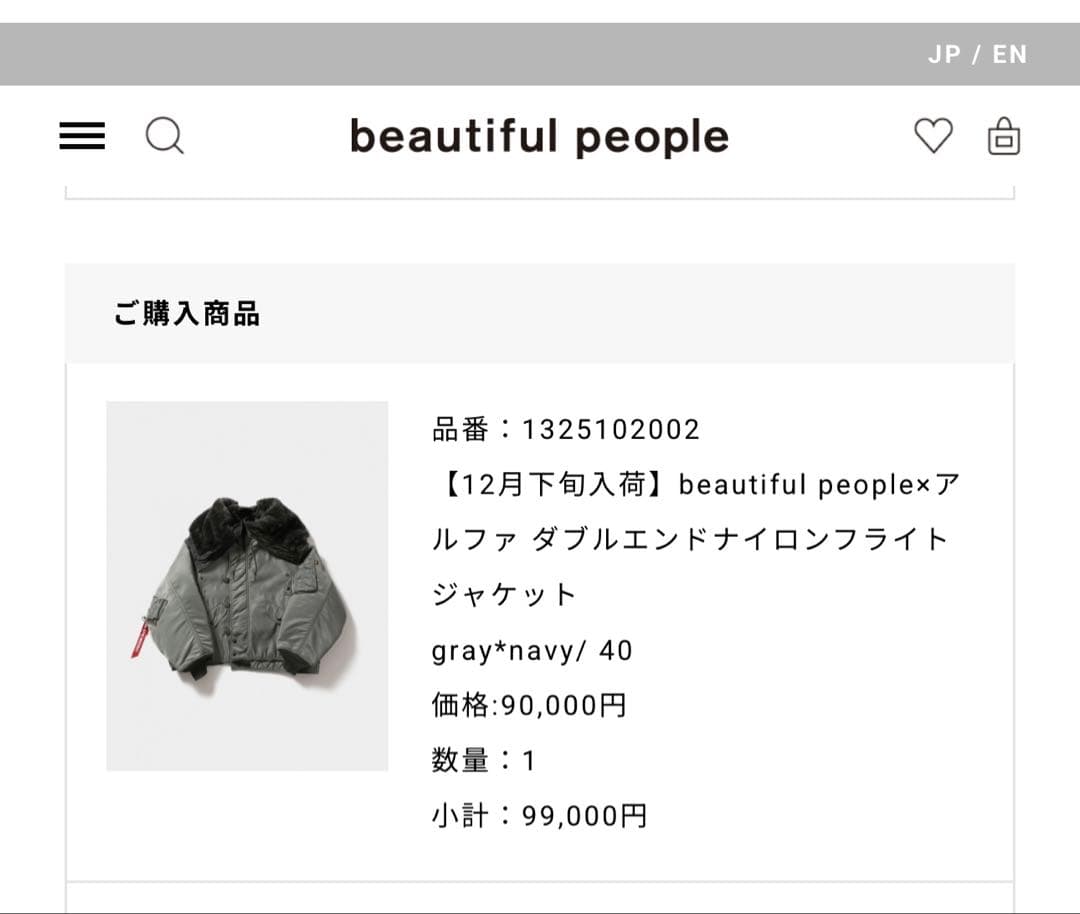This screenshot has width=1080, height=914.
Task: Select product number 1325102002
Action: click(x=566, y=430)
